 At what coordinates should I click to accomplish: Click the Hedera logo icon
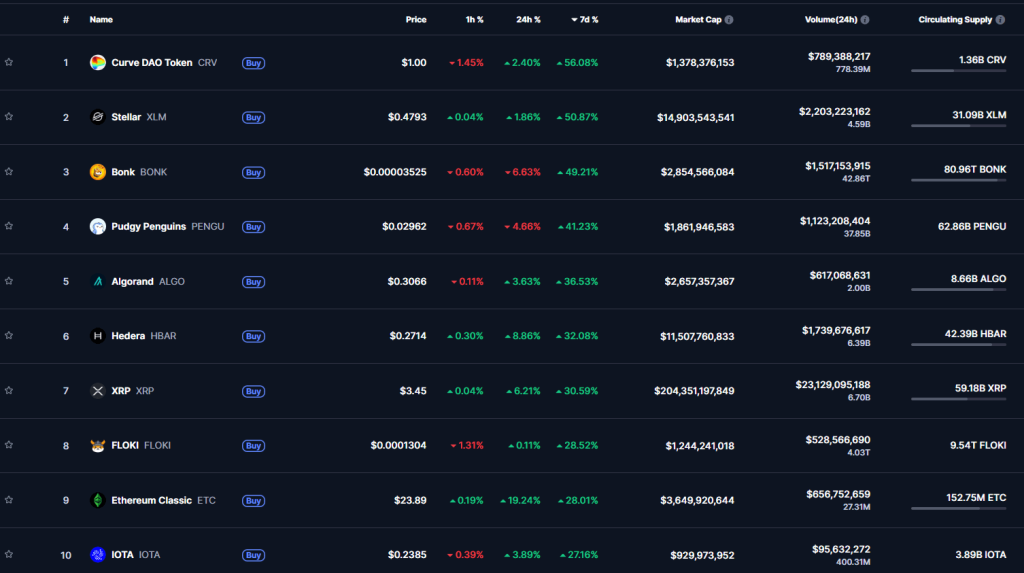coord(97,336)
